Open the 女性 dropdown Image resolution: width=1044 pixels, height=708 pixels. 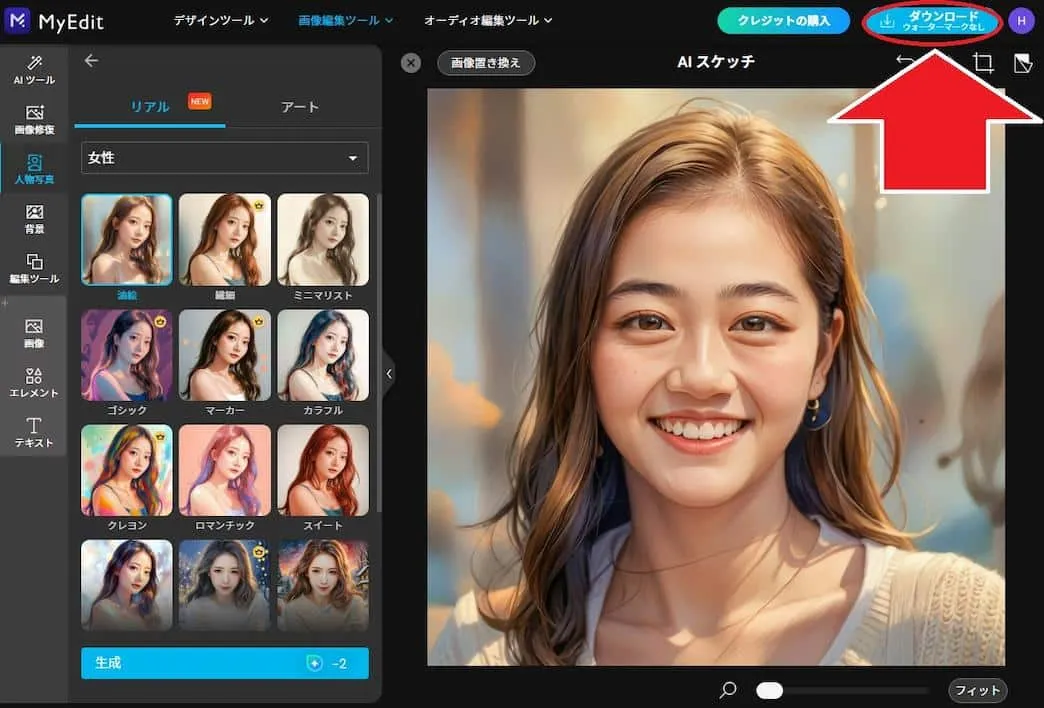(x=224, y=157)
